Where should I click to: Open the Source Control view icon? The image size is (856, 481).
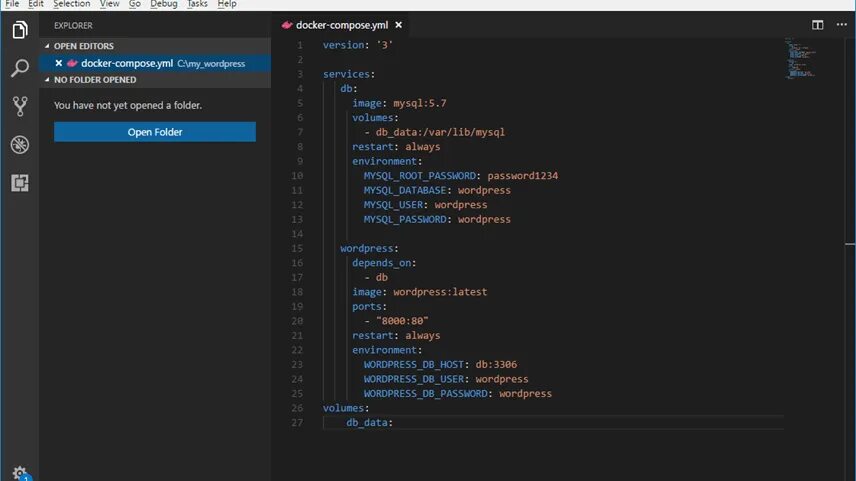20,106
